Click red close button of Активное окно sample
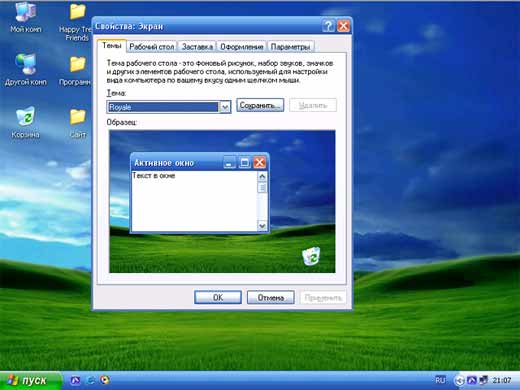This screenshot has height=390, width=520. pos(260,163)
